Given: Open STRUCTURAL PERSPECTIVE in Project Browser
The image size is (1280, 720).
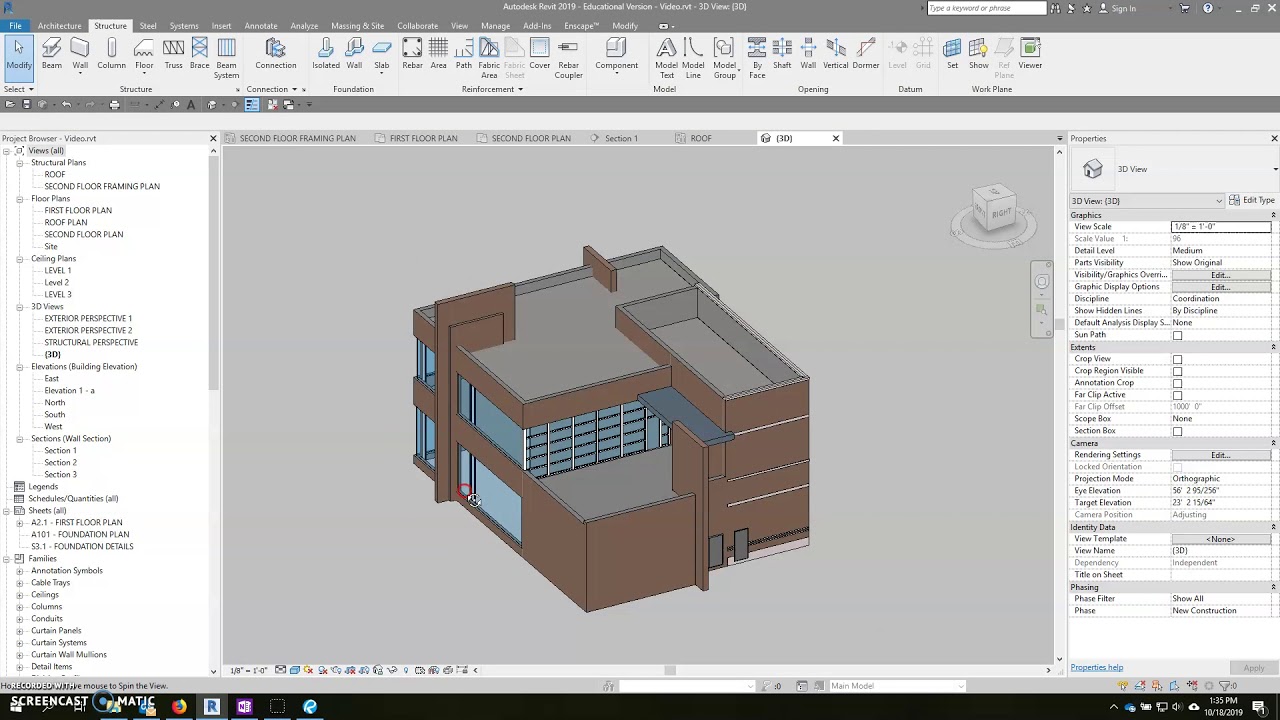Looking at the screenshot, I should coord(91,342).
